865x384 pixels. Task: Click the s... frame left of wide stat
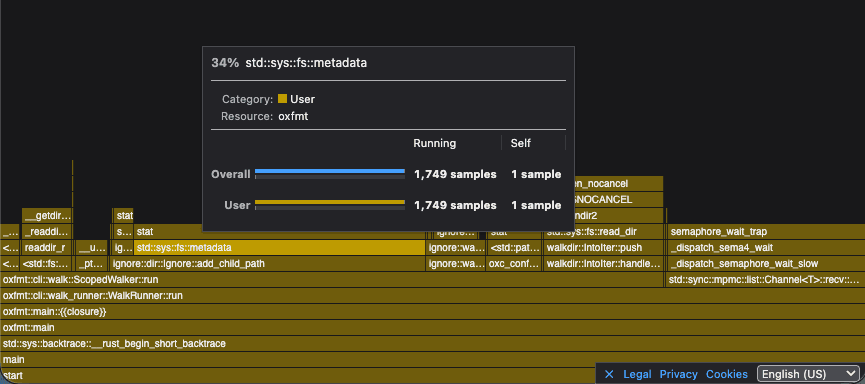pos(124,232)
